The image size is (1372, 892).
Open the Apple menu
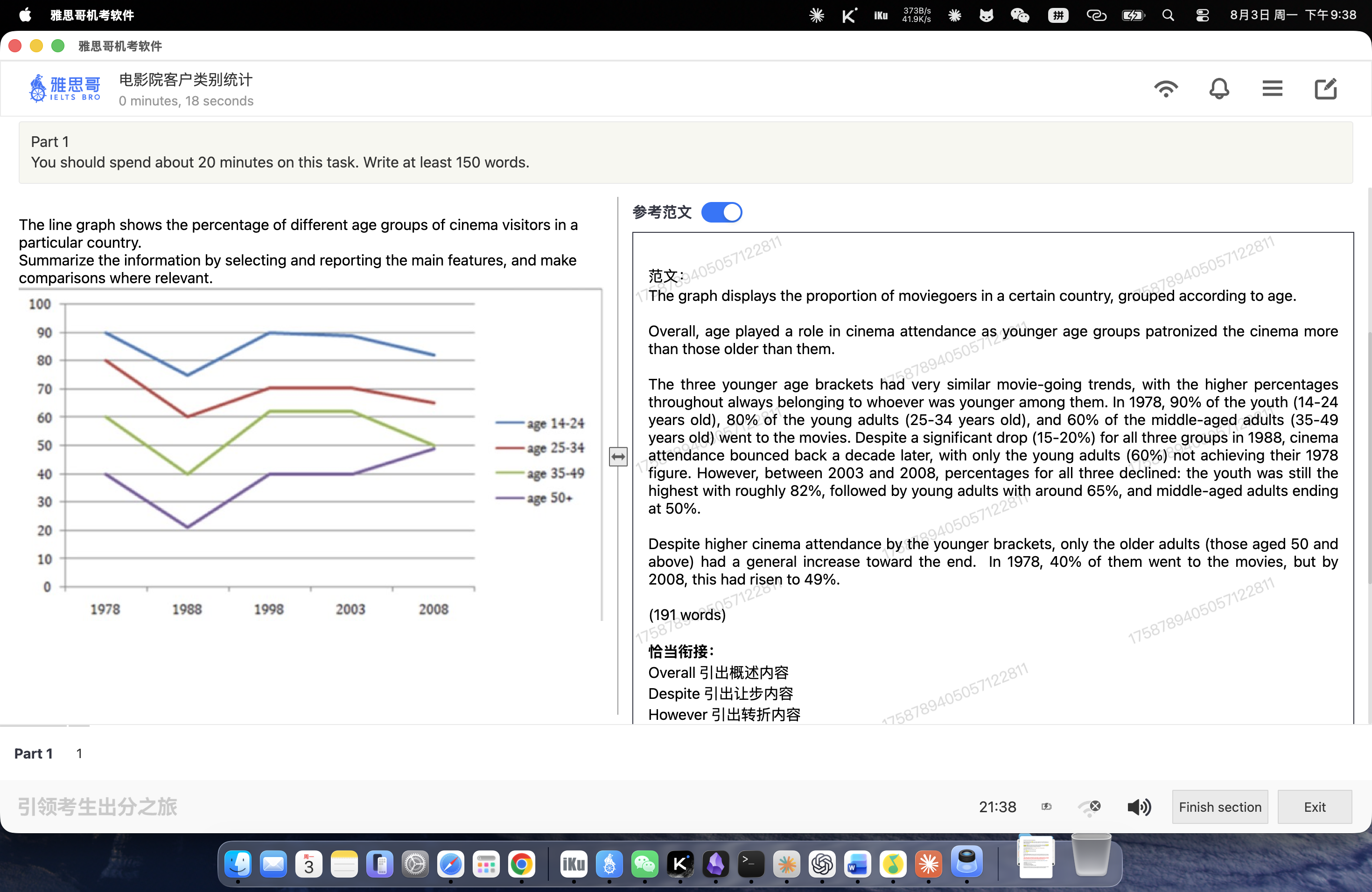(25, 15)
